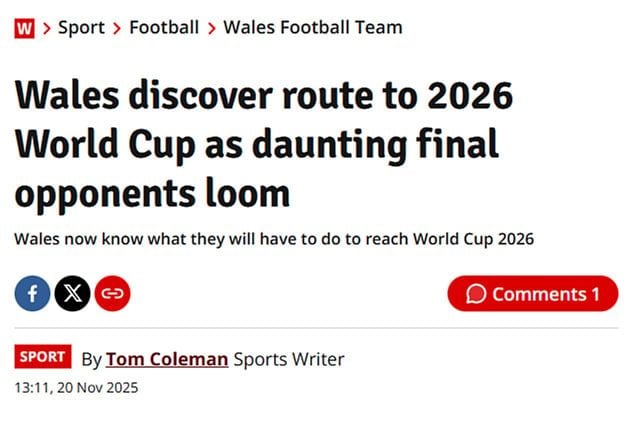Open author Tom Coleman's profile link

[x=167, y=358]
